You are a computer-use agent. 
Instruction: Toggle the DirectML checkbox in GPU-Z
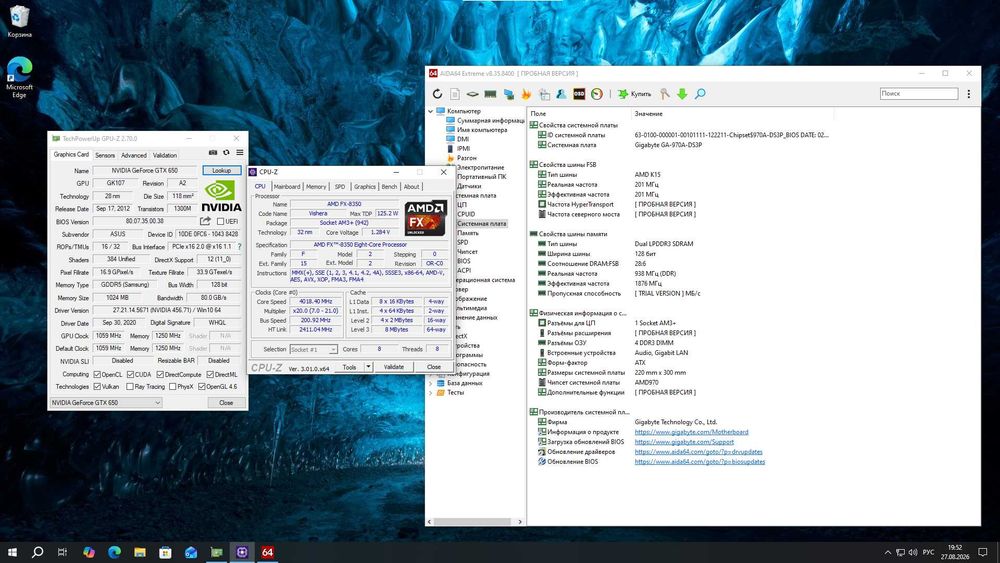(210, 374)
